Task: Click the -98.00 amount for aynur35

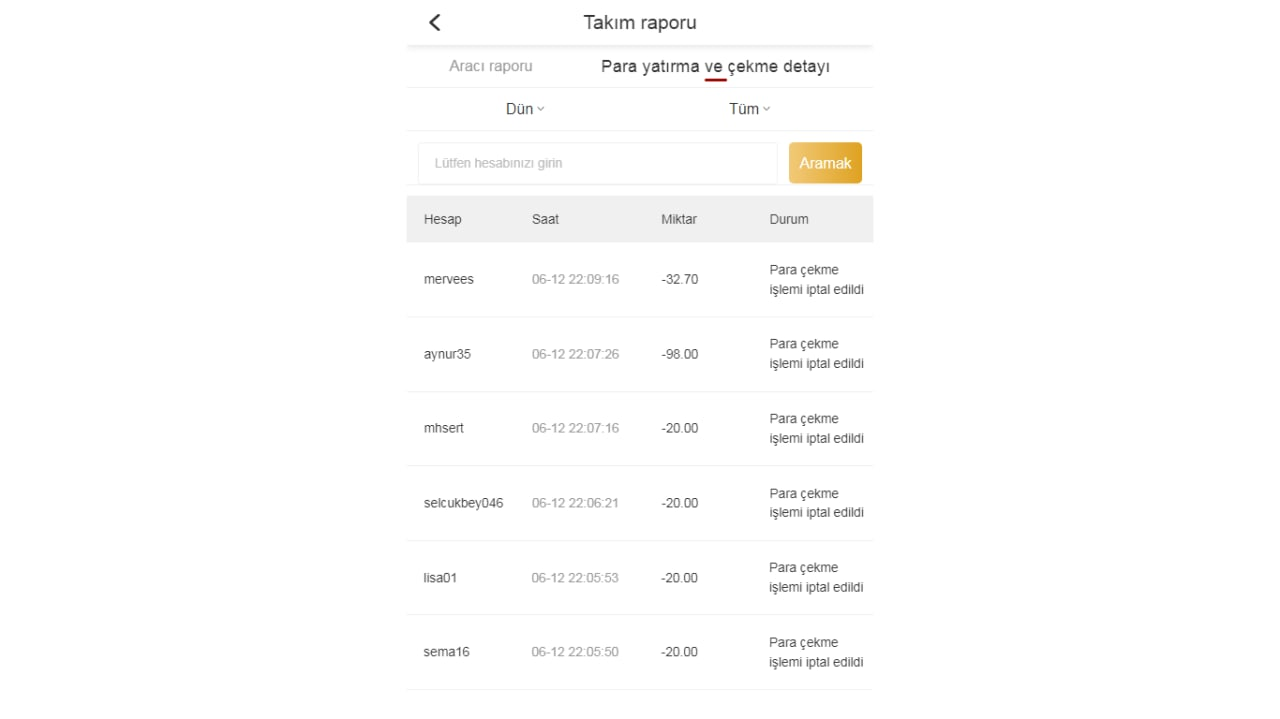Action: 680,354
